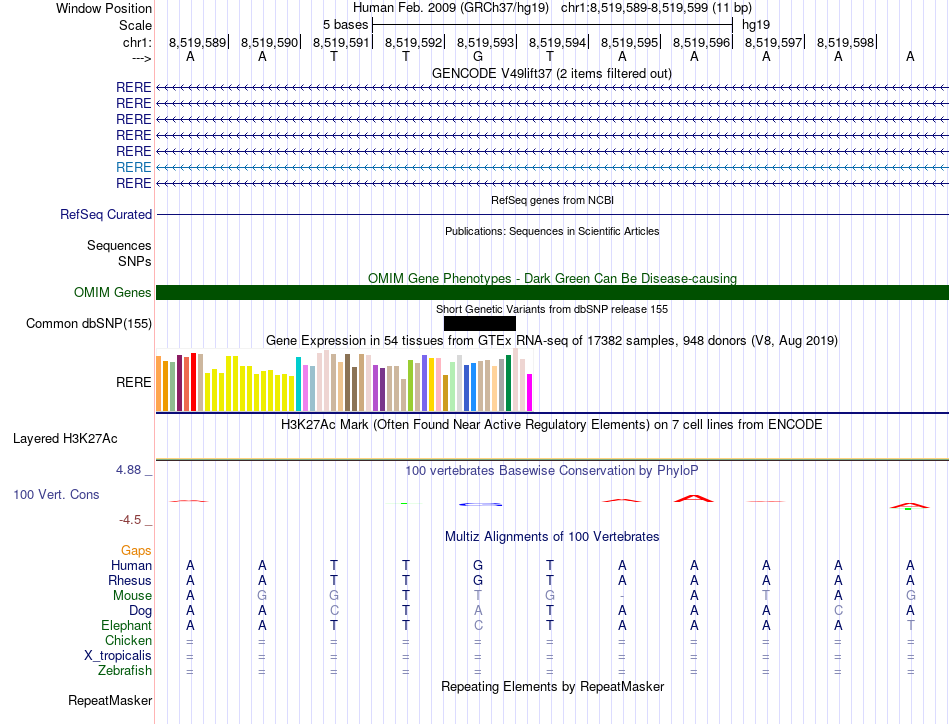The height and width of the screenshot is (724, 950).
Task: Click the RepeatMasker track label
Action: pyautogui.click(x=110, y=700)
